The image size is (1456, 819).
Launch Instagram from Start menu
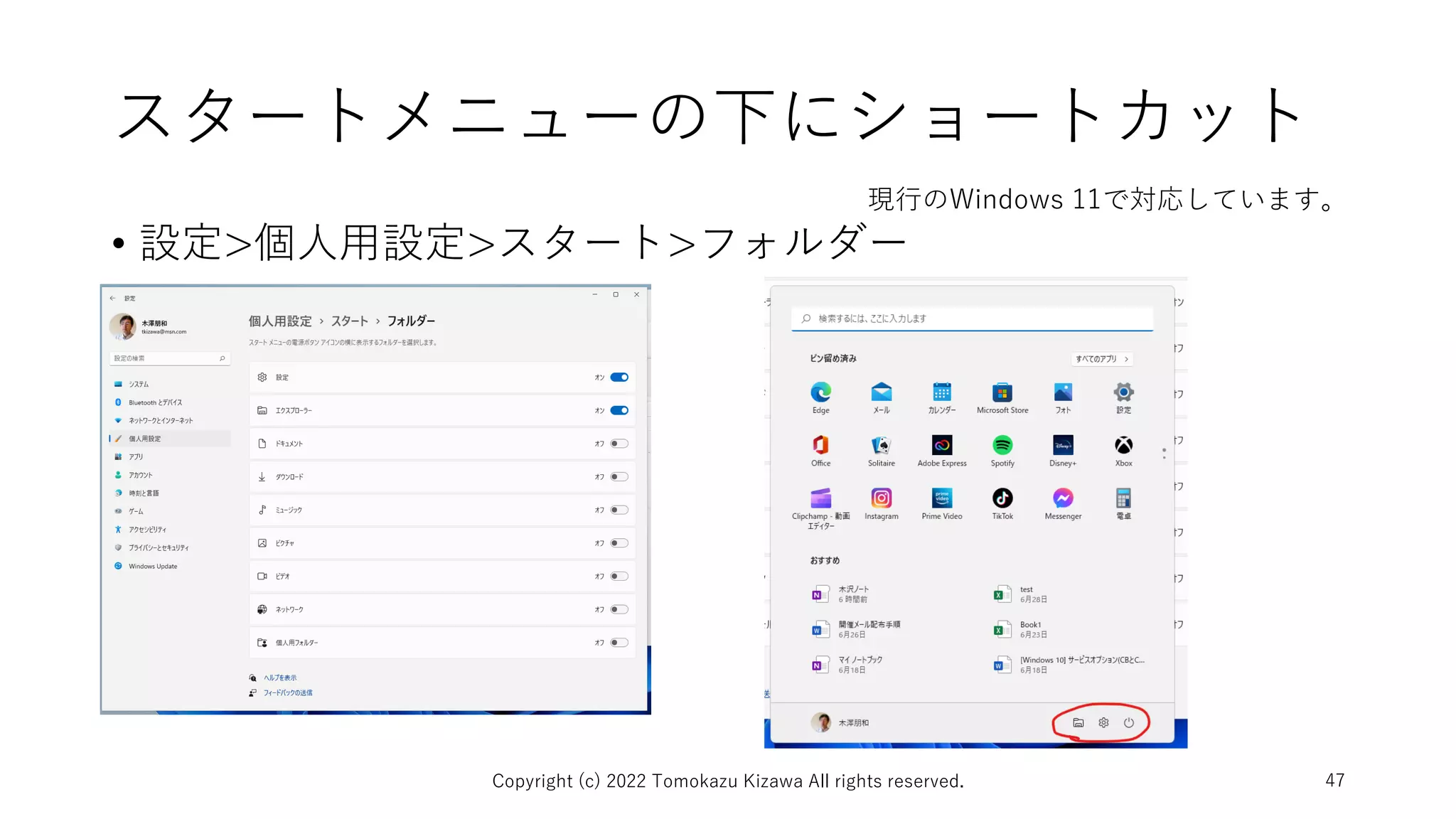pyautogui.click(x=882, y=504)
